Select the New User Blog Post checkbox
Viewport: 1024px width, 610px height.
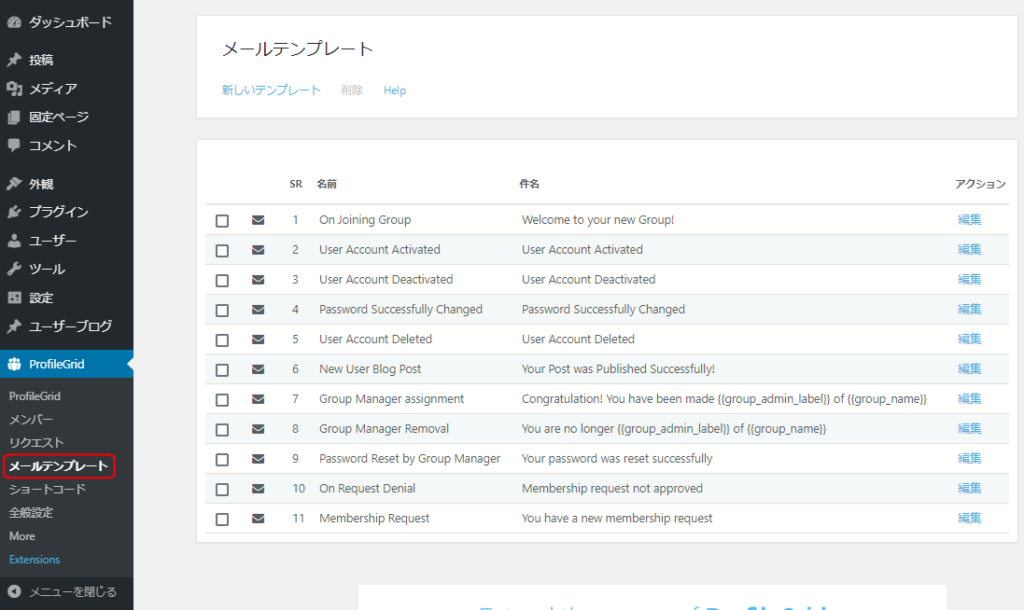click(x=222, y=369)
